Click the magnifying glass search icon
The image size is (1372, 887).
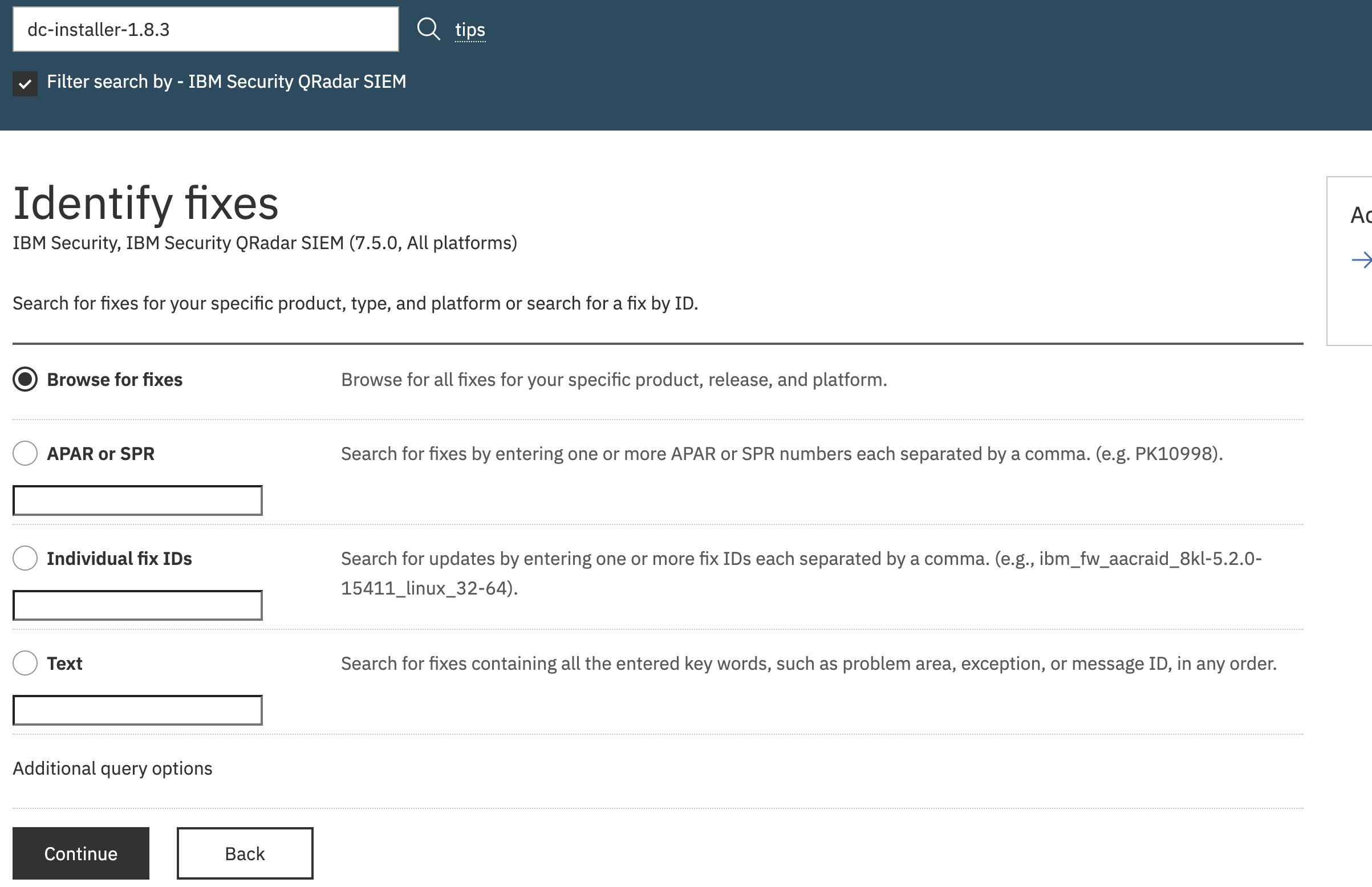coord(428,29)
